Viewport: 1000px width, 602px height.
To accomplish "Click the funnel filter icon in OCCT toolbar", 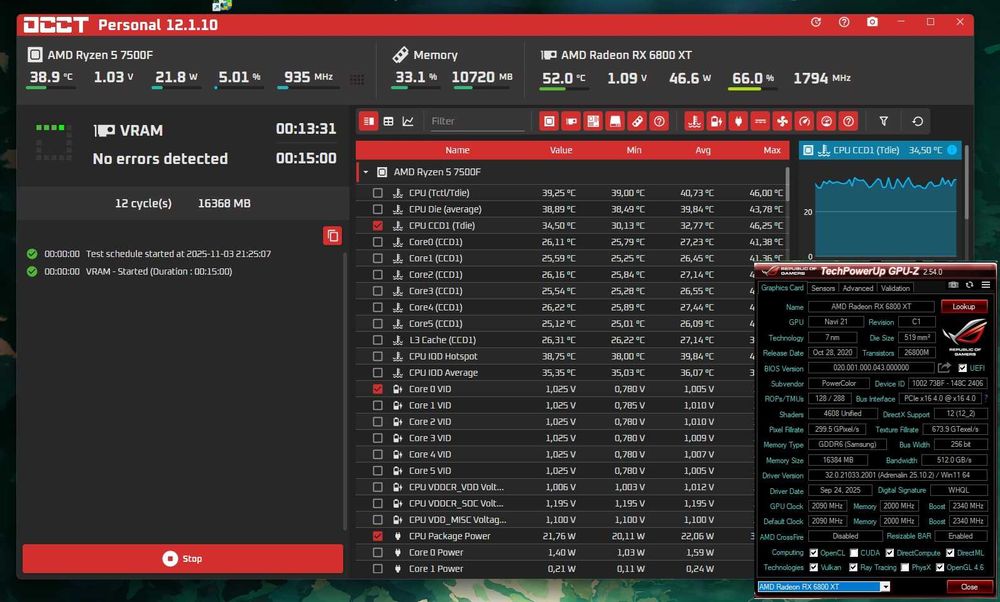I will tap(884, 121).
